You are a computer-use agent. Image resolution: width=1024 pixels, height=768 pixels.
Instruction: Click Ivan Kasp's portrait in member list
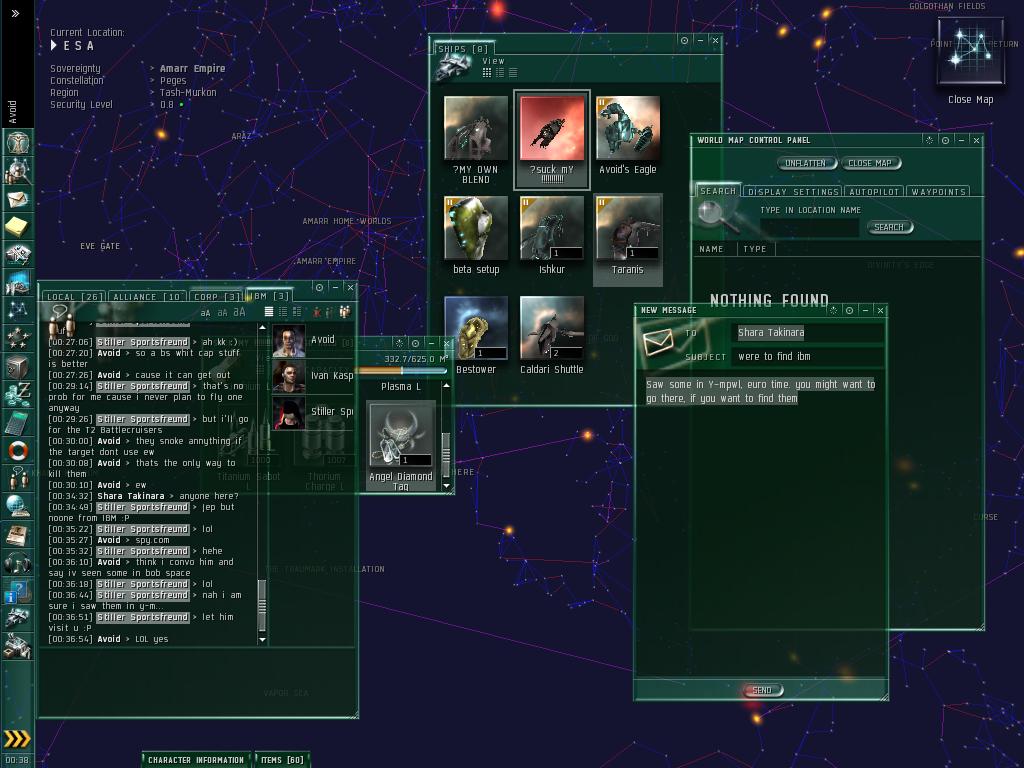point(289,376)
